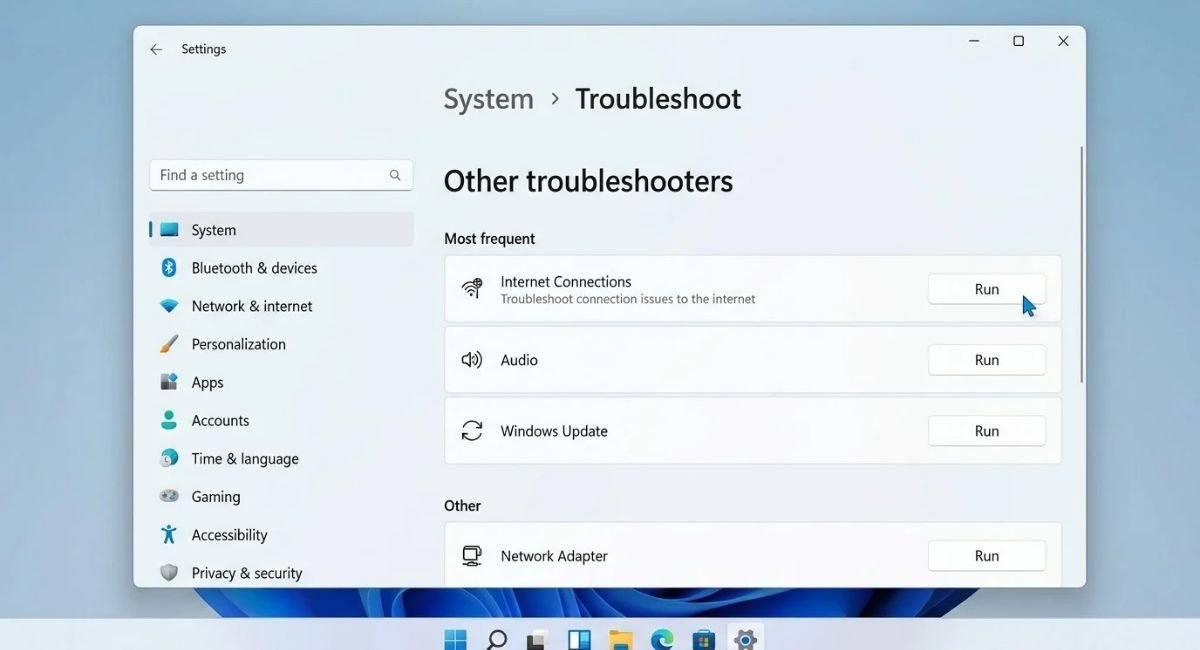Click the Windows Update label text
Image resolution: width=1200 pixels, height=650 pixels.
pos(554,431)
